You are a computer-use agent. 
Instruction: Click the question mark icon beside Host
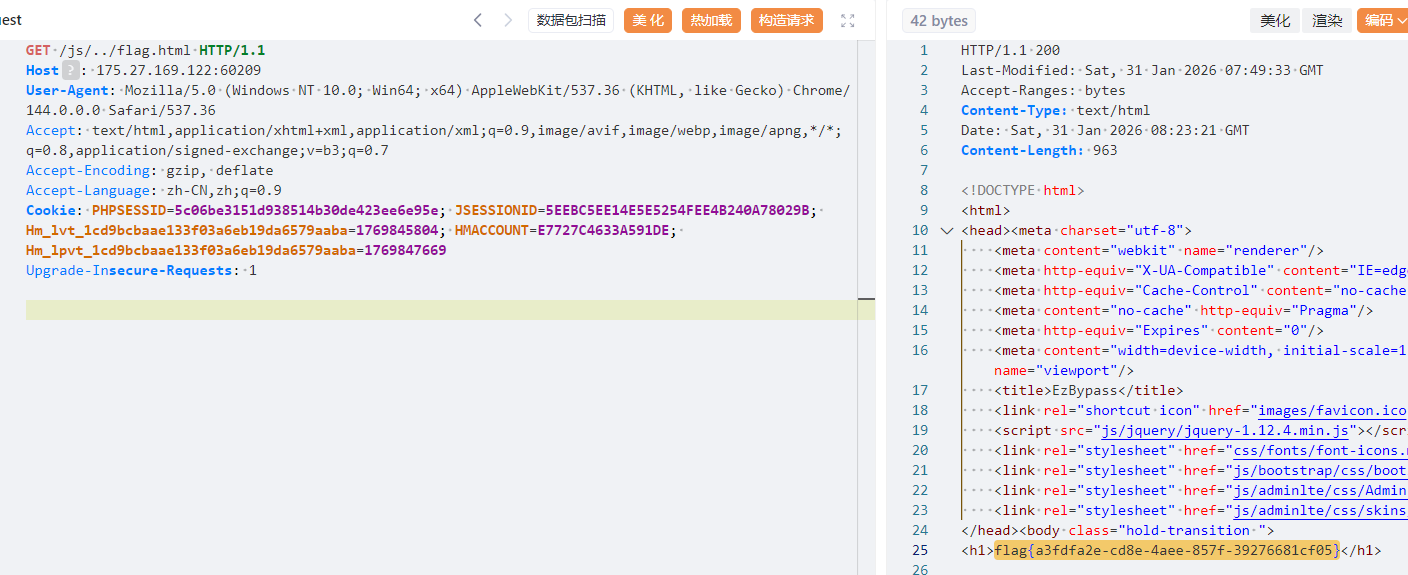pyautogui.click(x=70, y=70)
